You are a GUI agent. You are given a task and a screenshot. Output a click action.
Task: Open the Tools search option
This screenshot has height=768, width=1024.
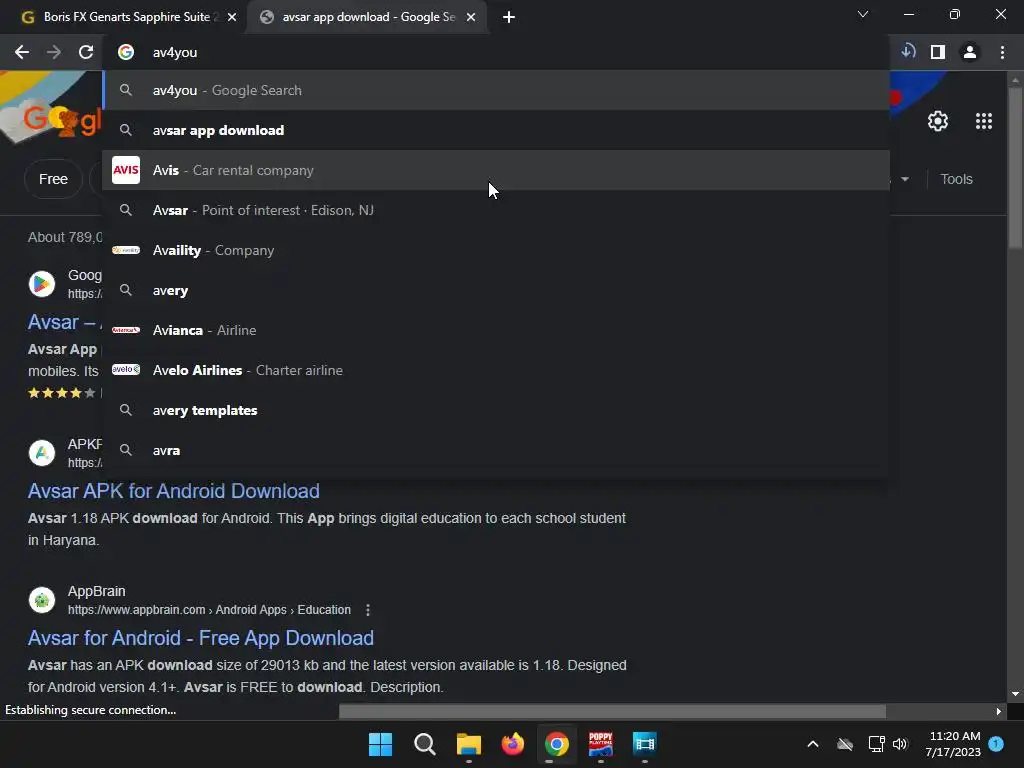[x=956, y=179]
